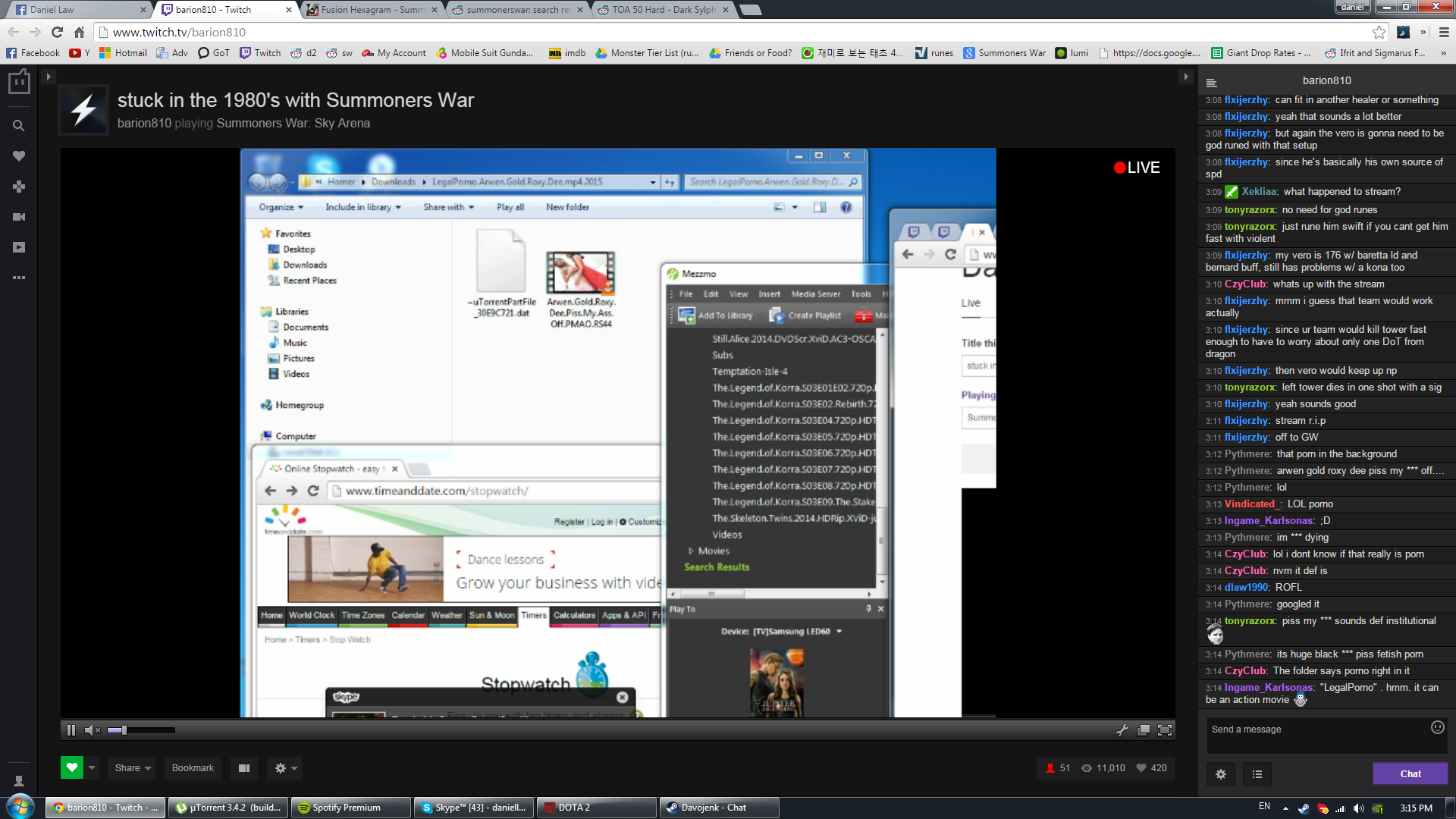Expand the follow options dropdown arrow
Image resolution: width=1456 pixels, height=819 pixels.
tap(92, 767)
